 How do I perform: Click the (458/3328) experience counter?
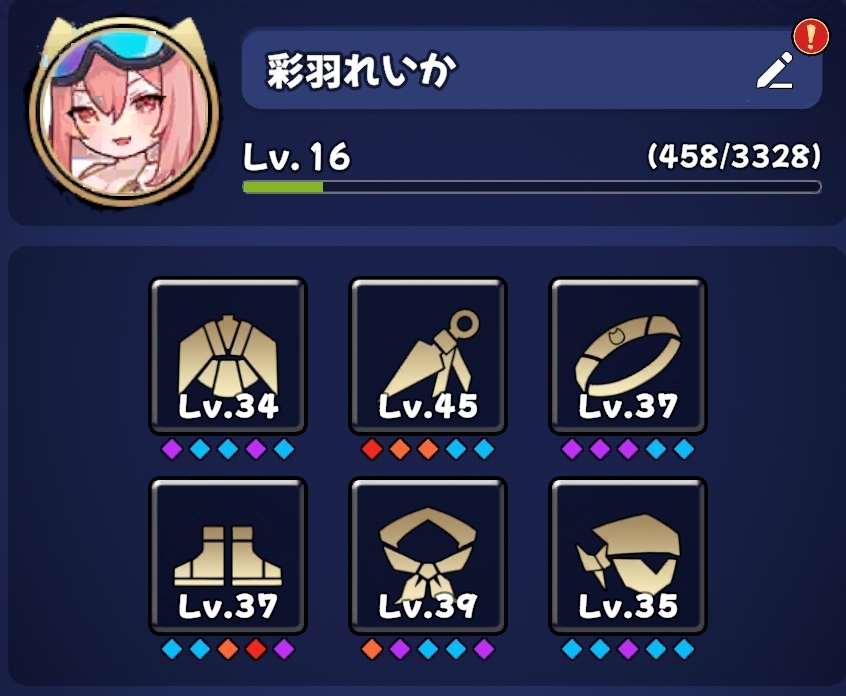[x=734, y=156]
